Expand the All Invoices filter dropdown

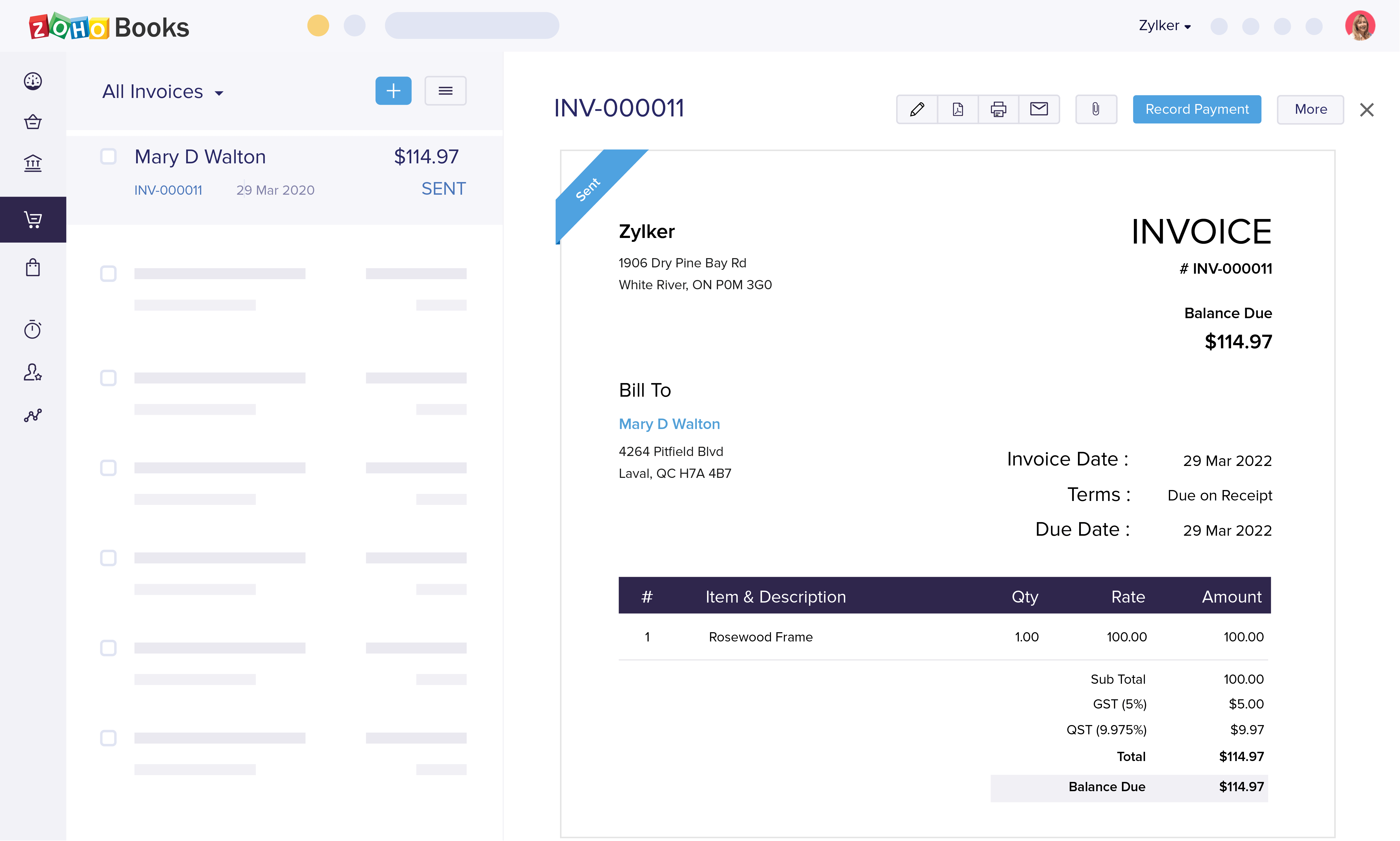point(163,92)
